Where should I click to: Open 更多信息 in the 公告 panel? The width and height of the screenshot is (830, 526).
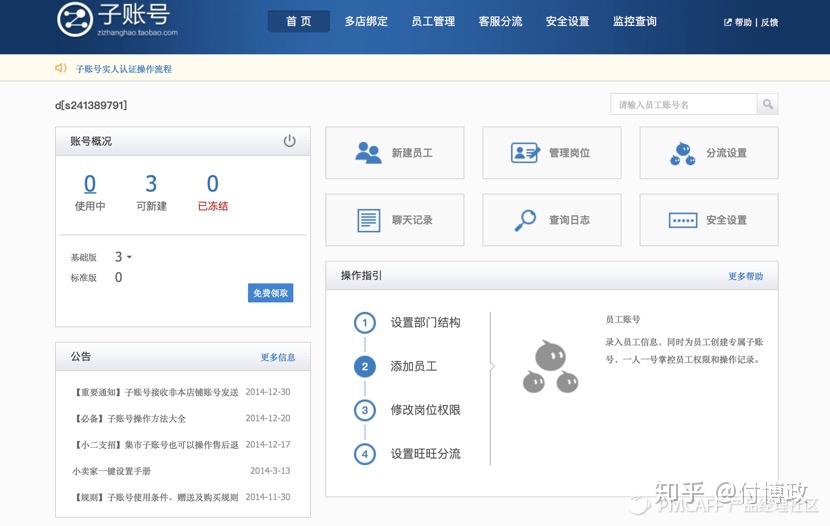tap(277, 357)
